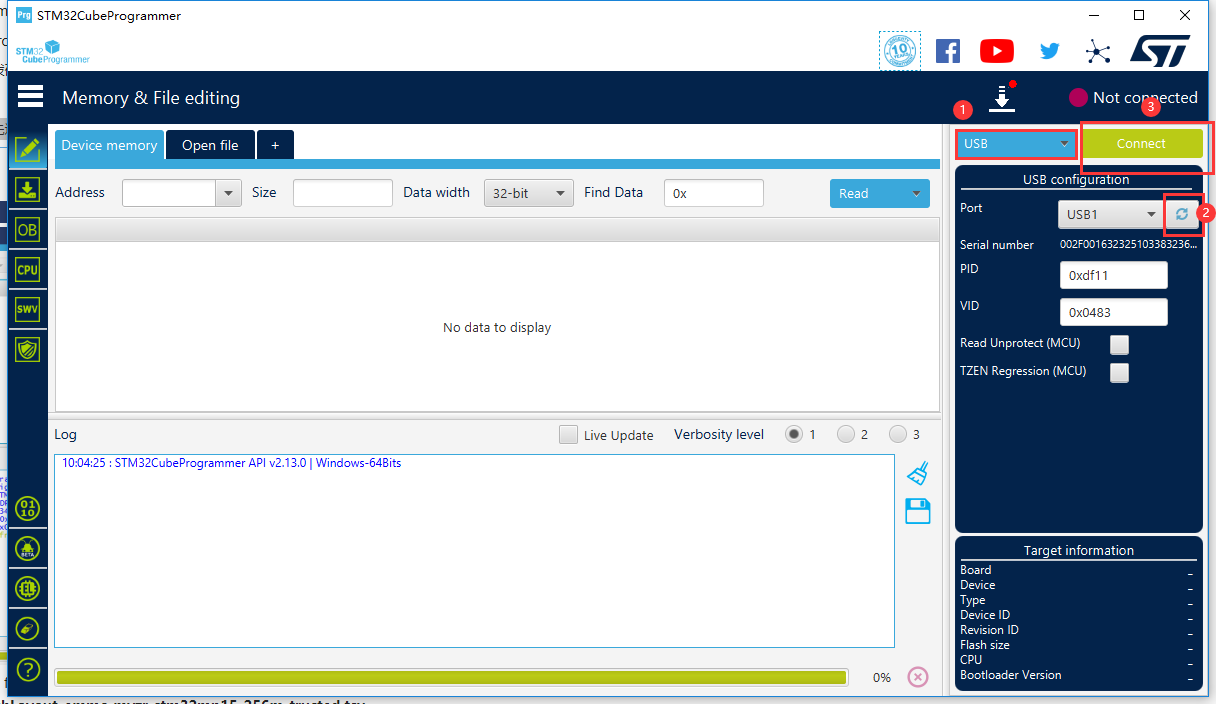Click the Connect button
This screenshot has height=704, width=1216.
[1142, 144]
